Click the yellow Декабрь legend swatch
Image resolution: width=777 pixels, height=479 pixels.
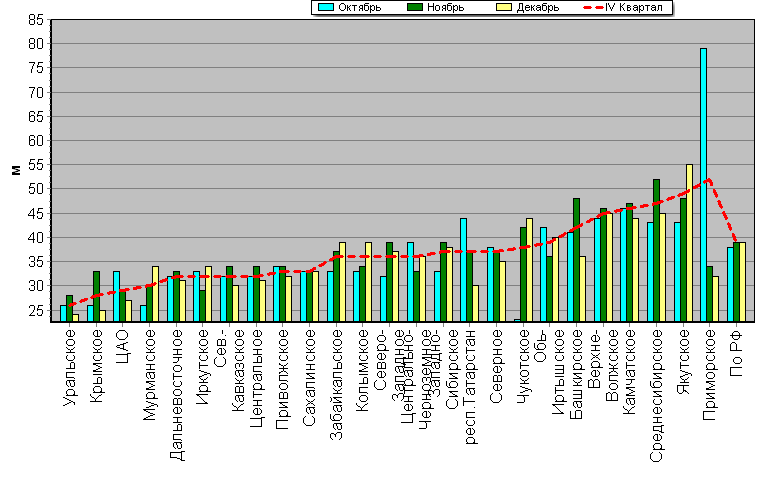503,7
